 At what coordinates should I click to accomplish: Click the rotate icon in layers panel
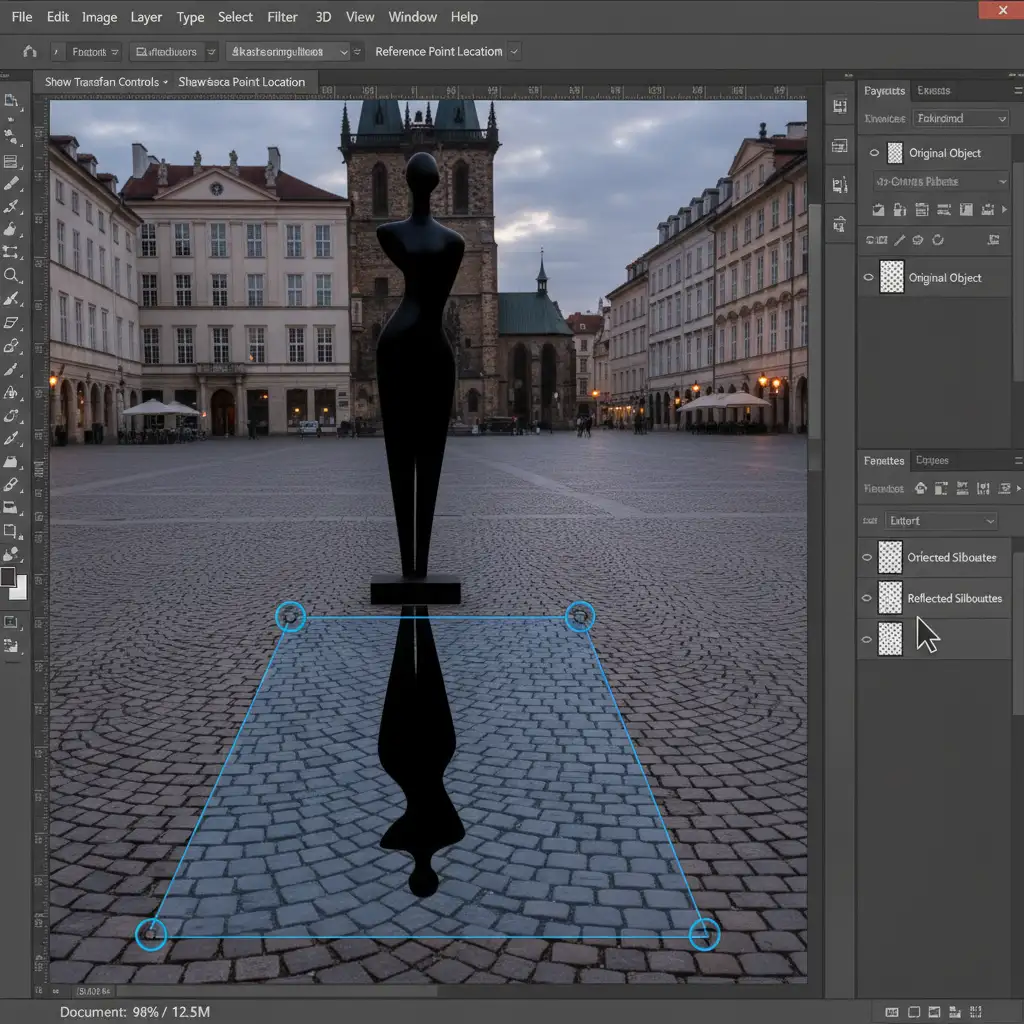pos(938,240)
